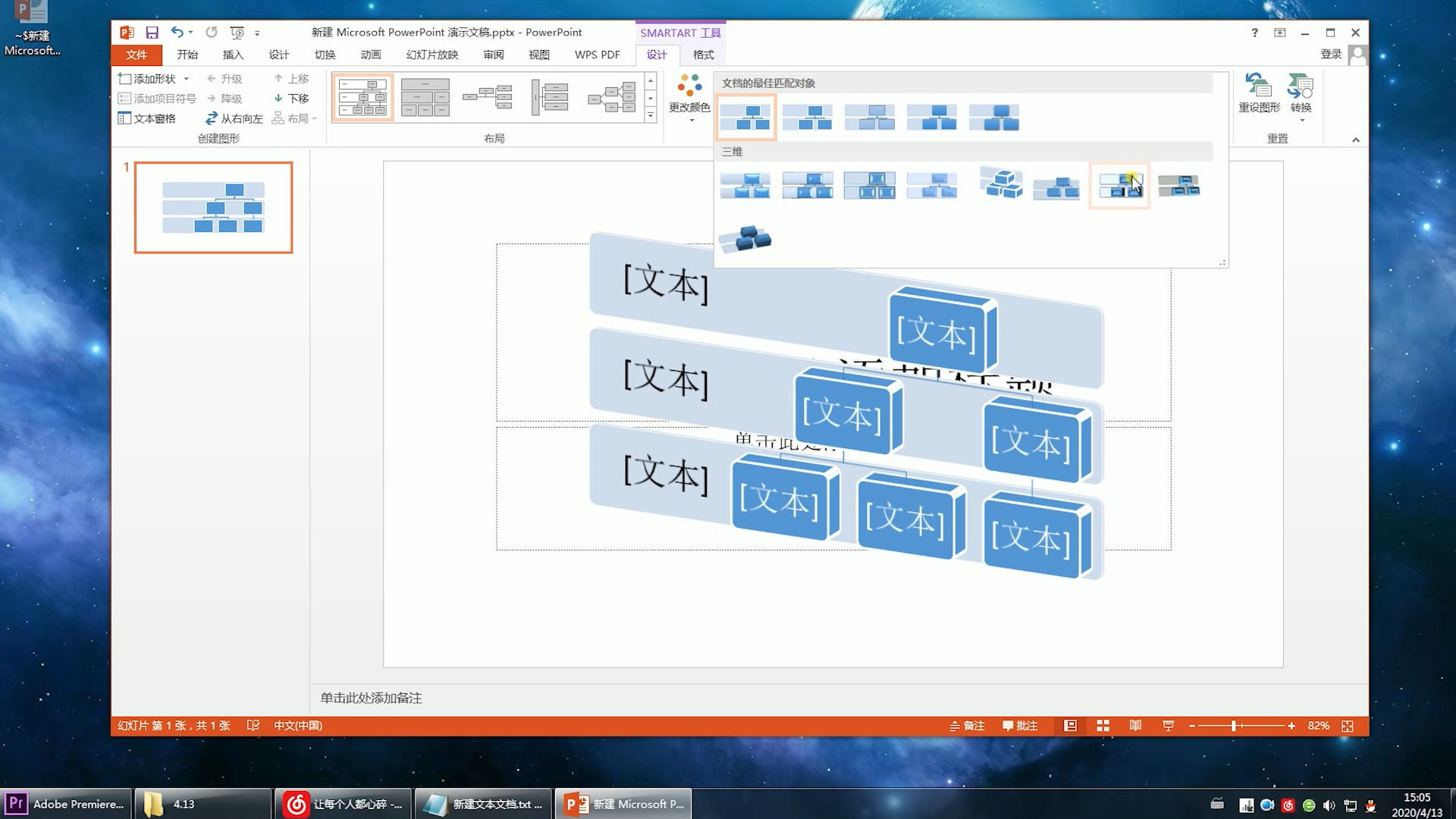Click 降级 to demote the shape
Viewport: 1456px width, 819px height.
click(224, 99)
